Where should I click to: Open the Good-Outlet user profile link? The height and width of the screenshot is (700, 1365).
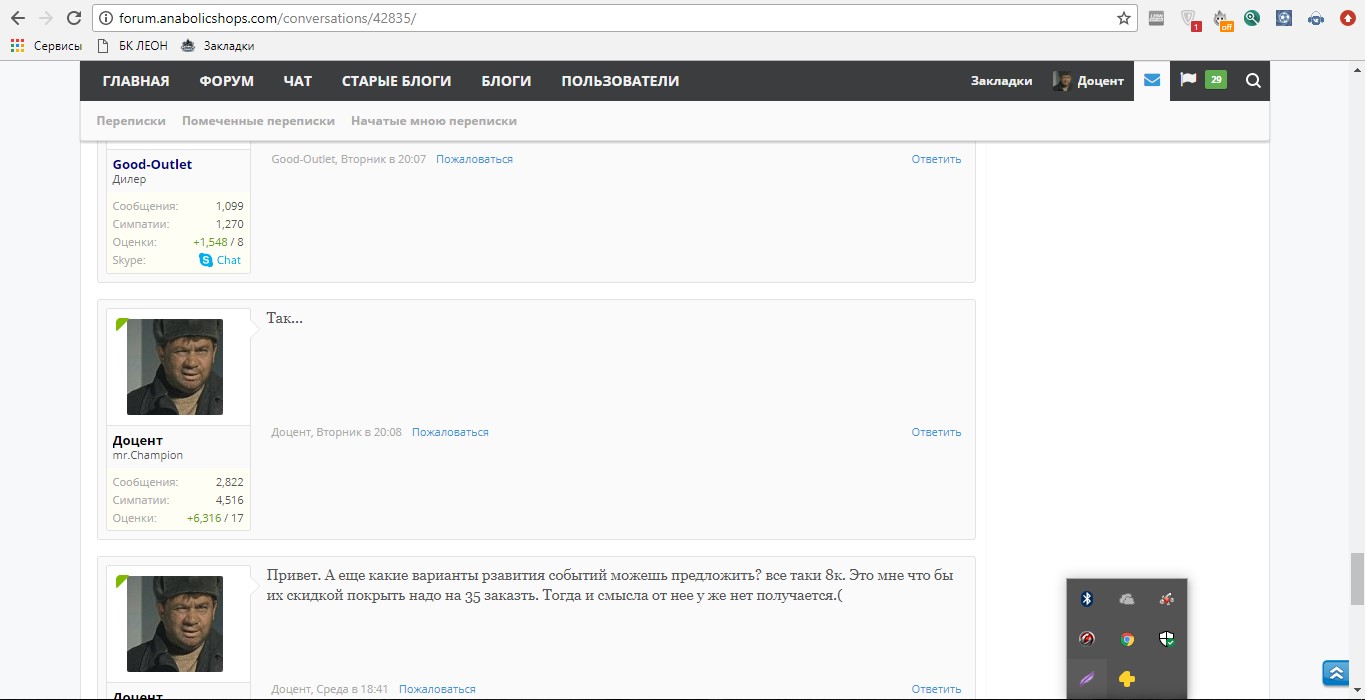point(152,165)
